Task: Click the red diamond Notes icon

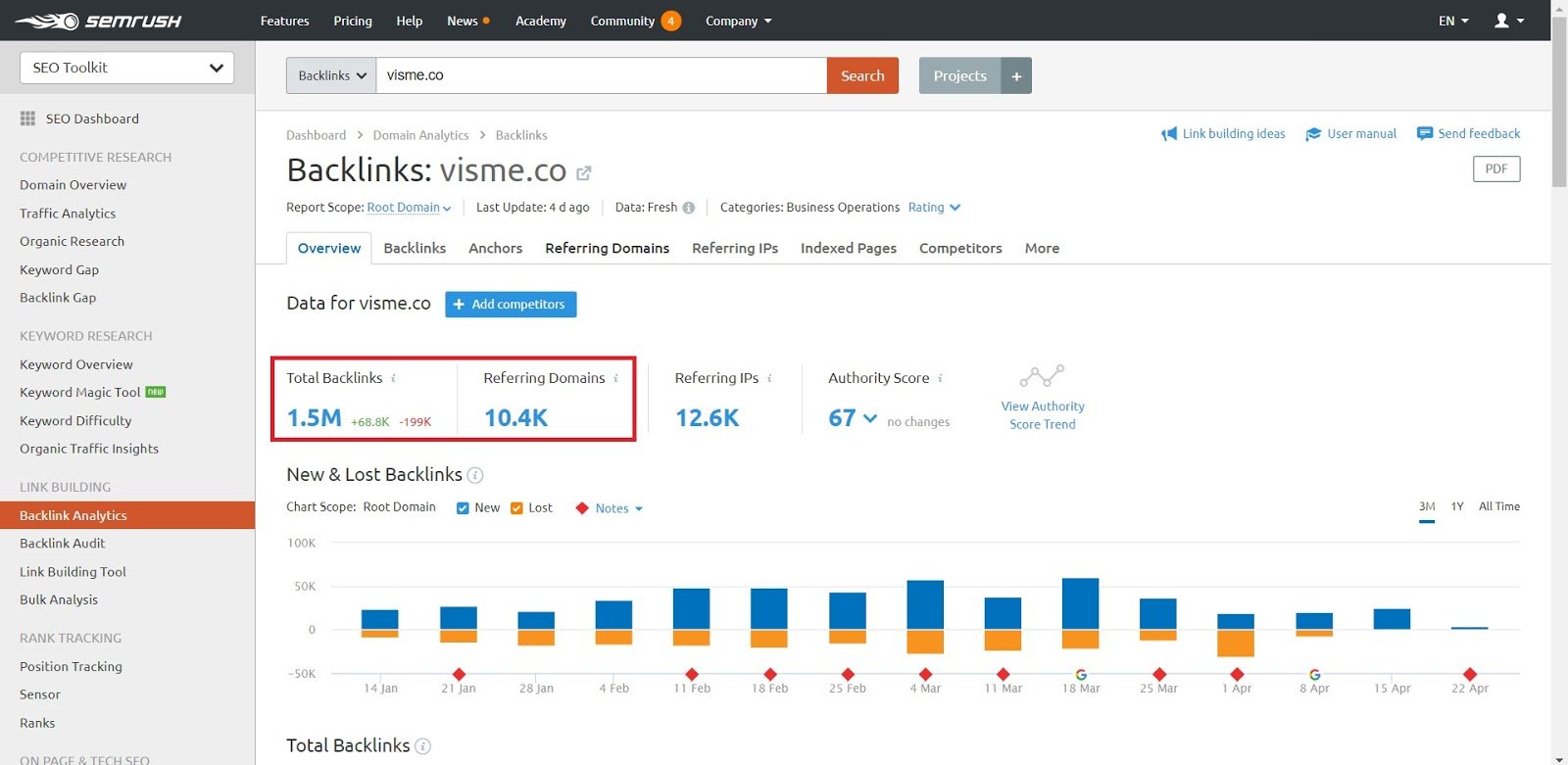Action: coord(582,508)
